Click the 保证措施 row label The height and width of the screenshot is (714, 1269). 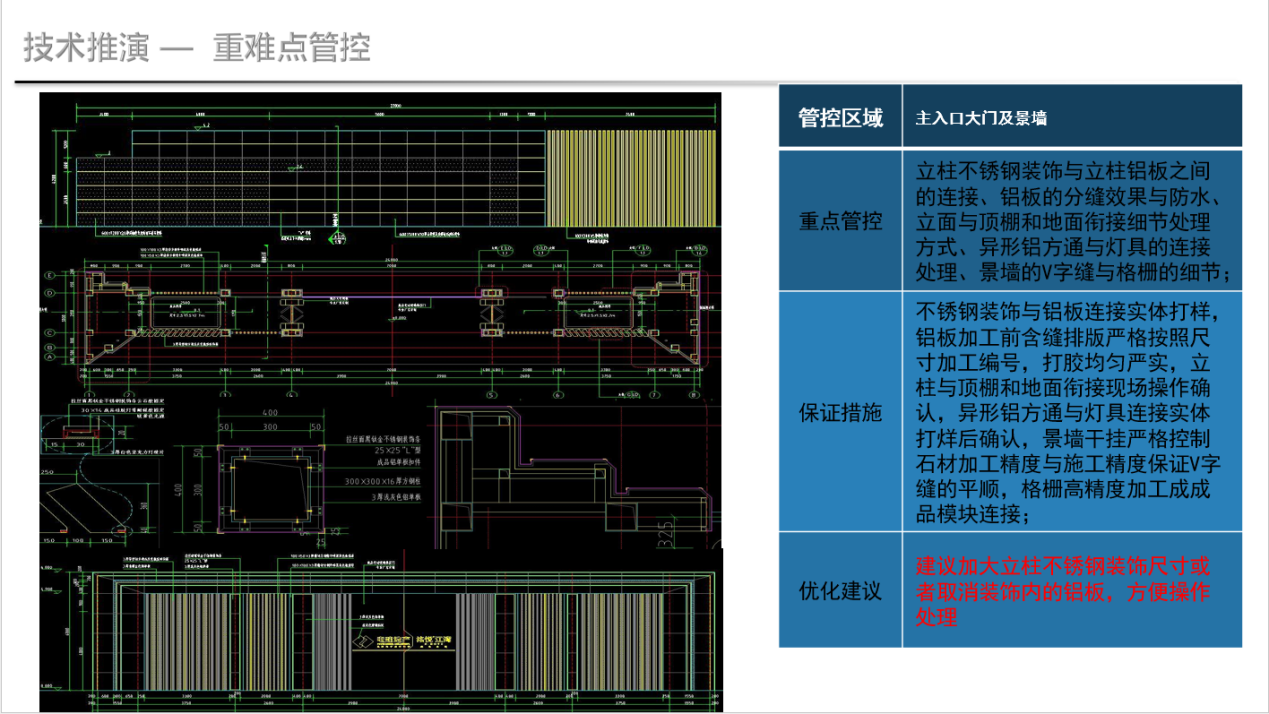[839, 411]
